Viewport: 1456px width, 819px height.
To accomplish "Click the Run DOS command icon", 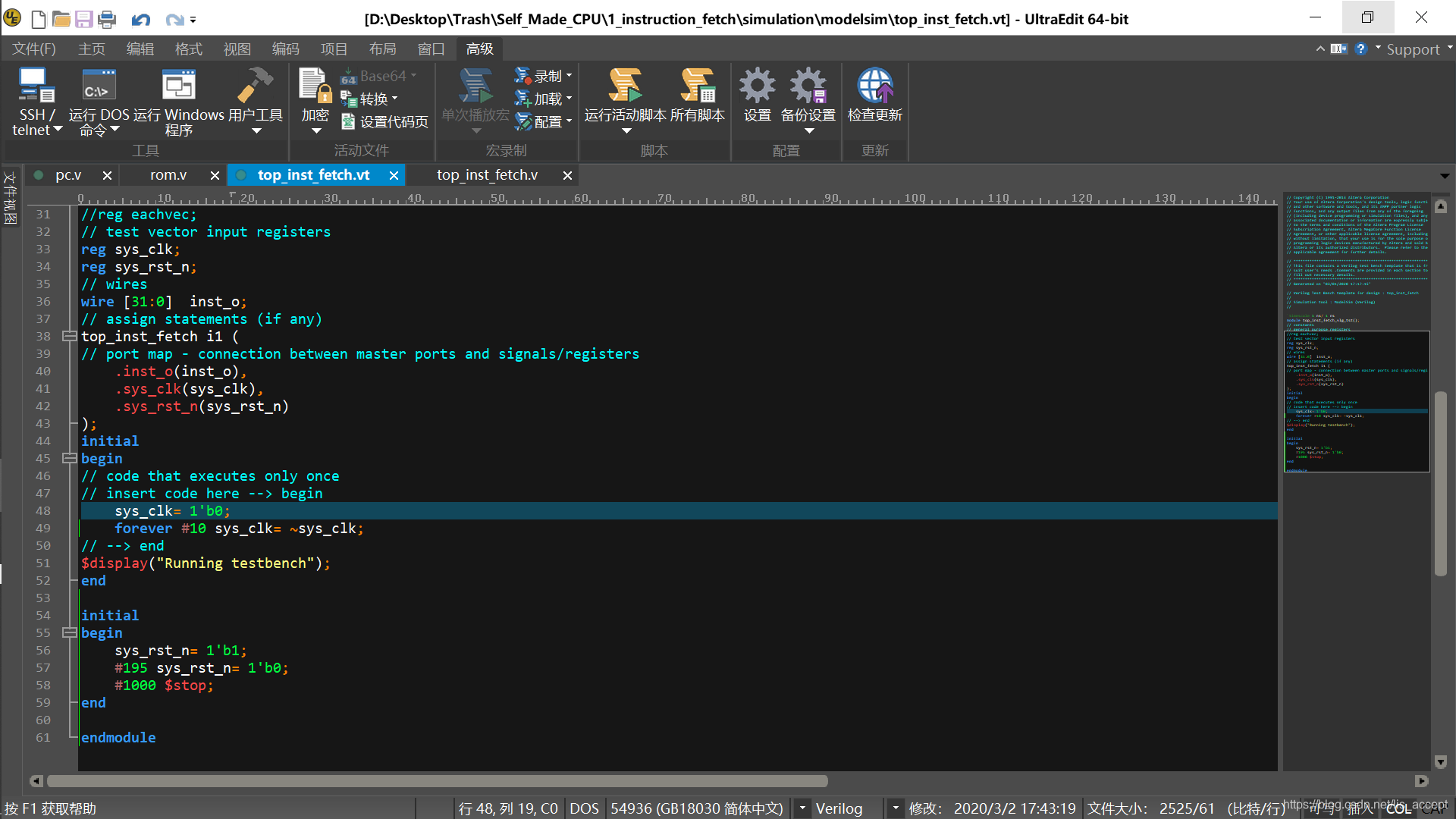I will [x=99, y=86].
